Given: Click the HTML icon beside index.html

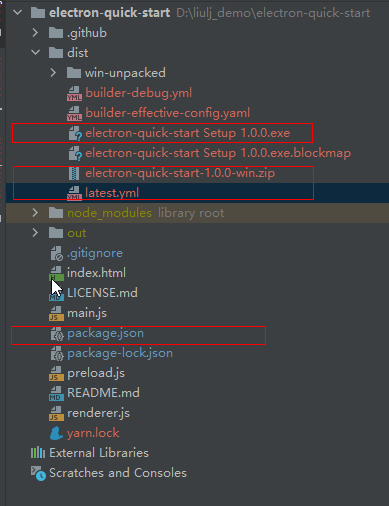Looking at the screenshot, I should click(x=56, y=273).
